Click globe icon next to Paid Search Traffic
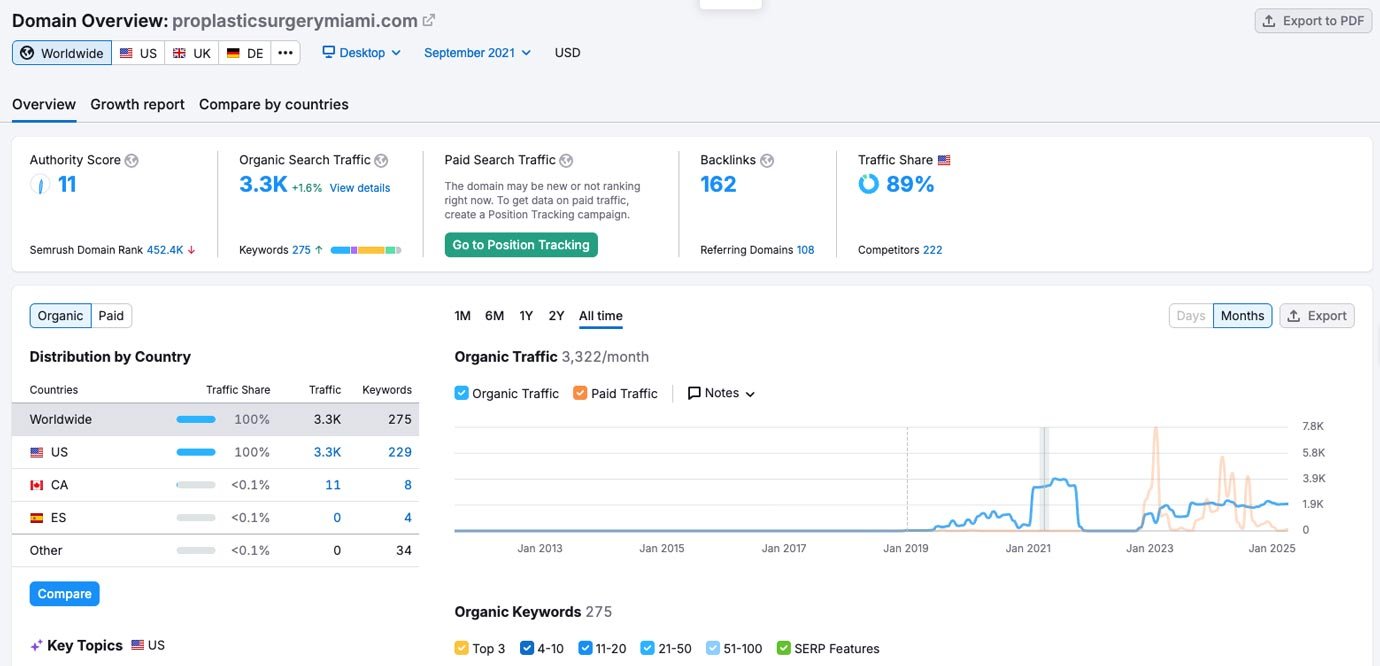This screenshot has width=1380, height=666. [566, 160]
